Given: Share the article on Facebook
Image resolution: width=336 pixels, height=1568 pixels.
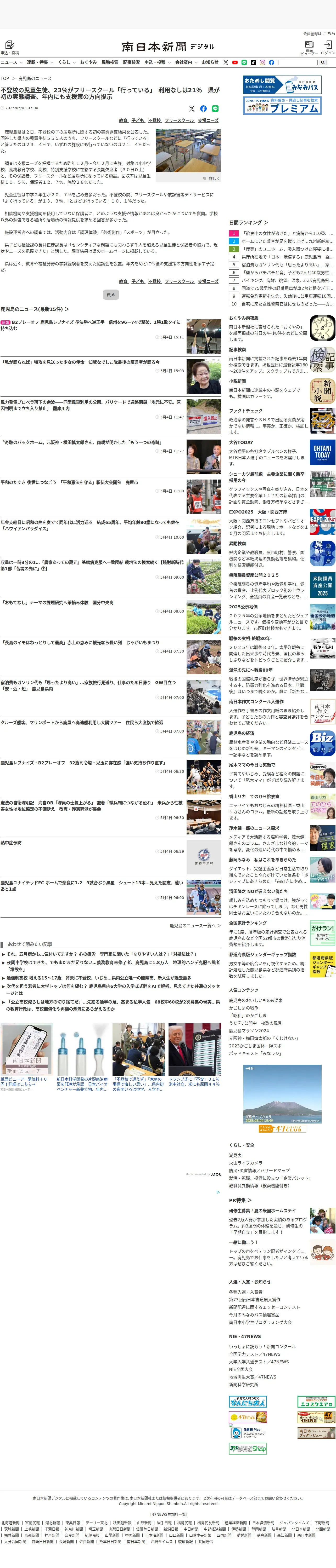Looking at the screenshot, I should (x=203, y=108).
